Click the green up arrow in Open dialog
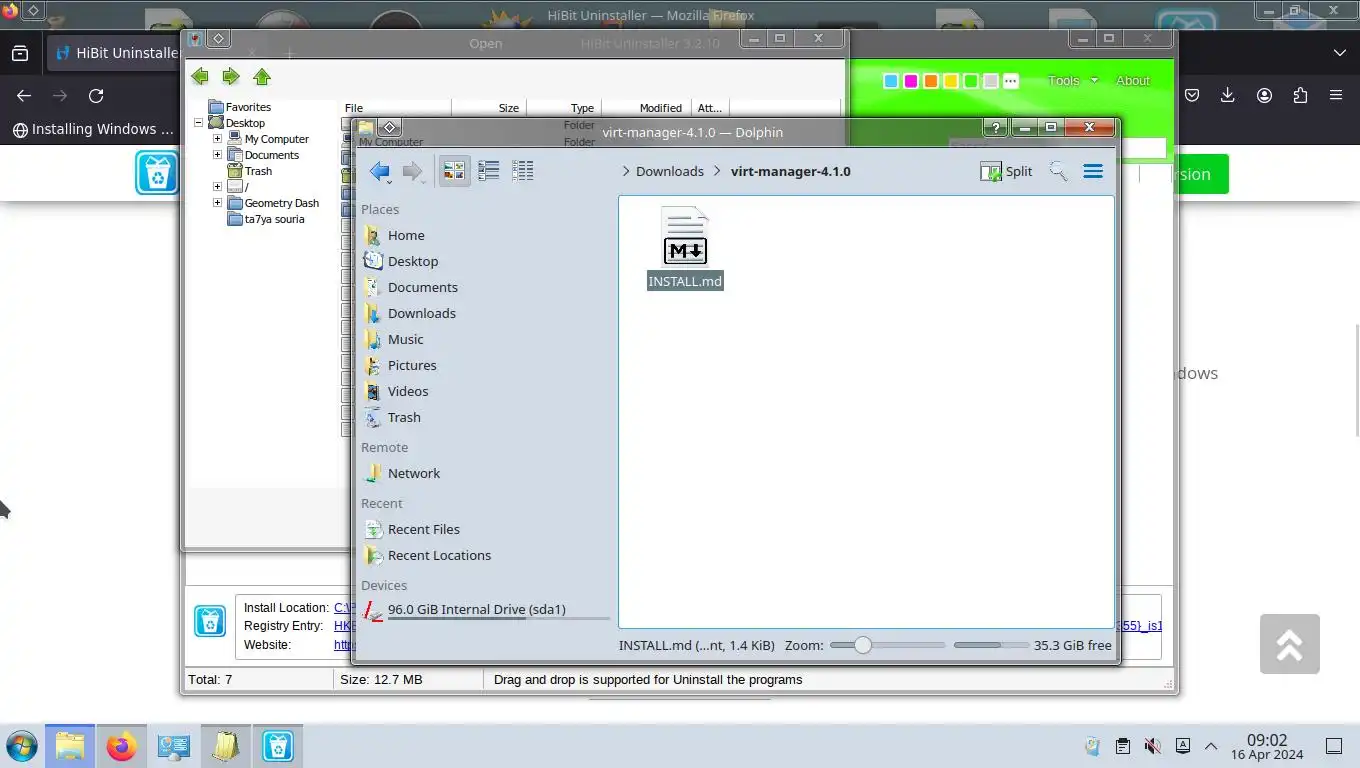The image size is (1360, 768). 262,77
